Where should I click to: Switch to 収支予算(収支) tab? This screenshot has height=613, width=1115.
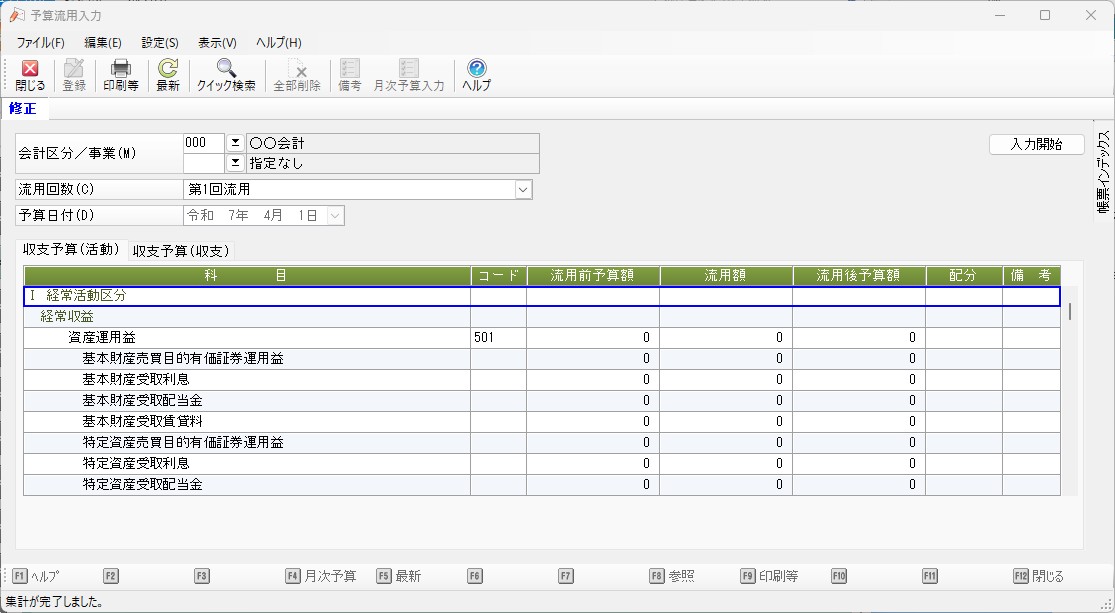(x=181, y=251)
